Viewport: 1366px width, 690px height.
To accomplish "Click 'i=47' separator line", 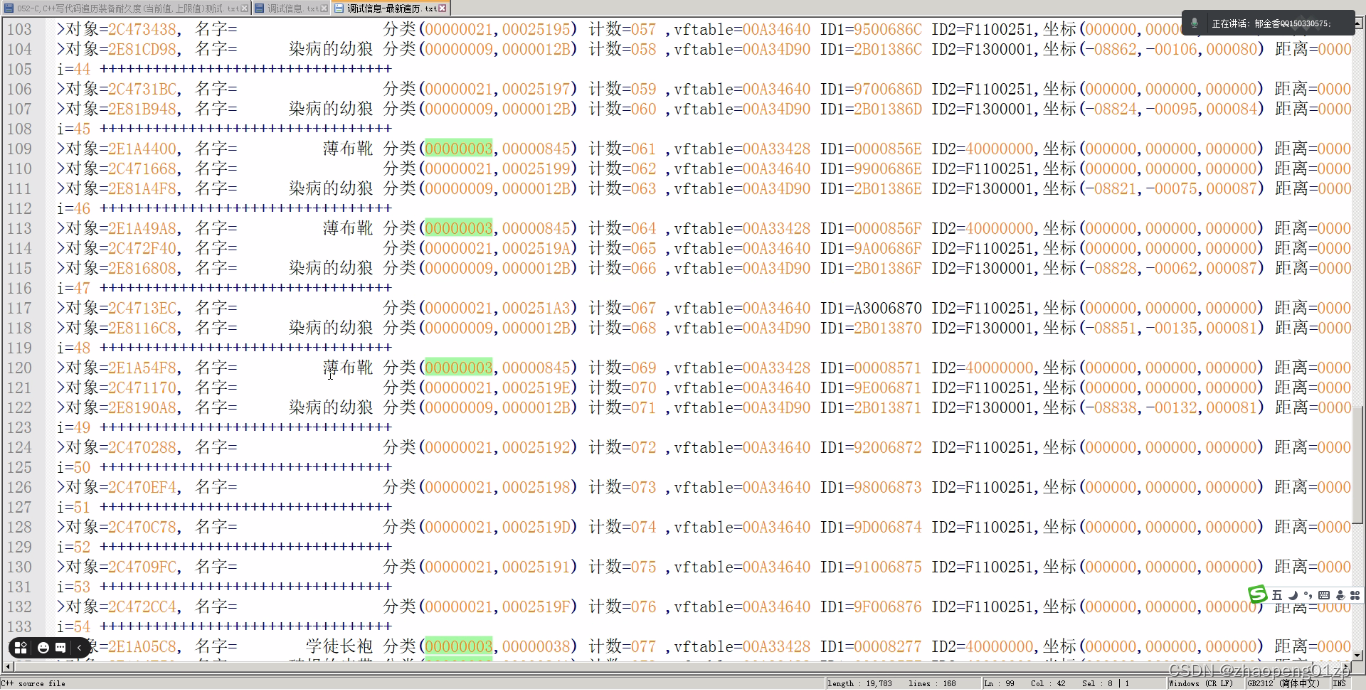I will [224, 288].
